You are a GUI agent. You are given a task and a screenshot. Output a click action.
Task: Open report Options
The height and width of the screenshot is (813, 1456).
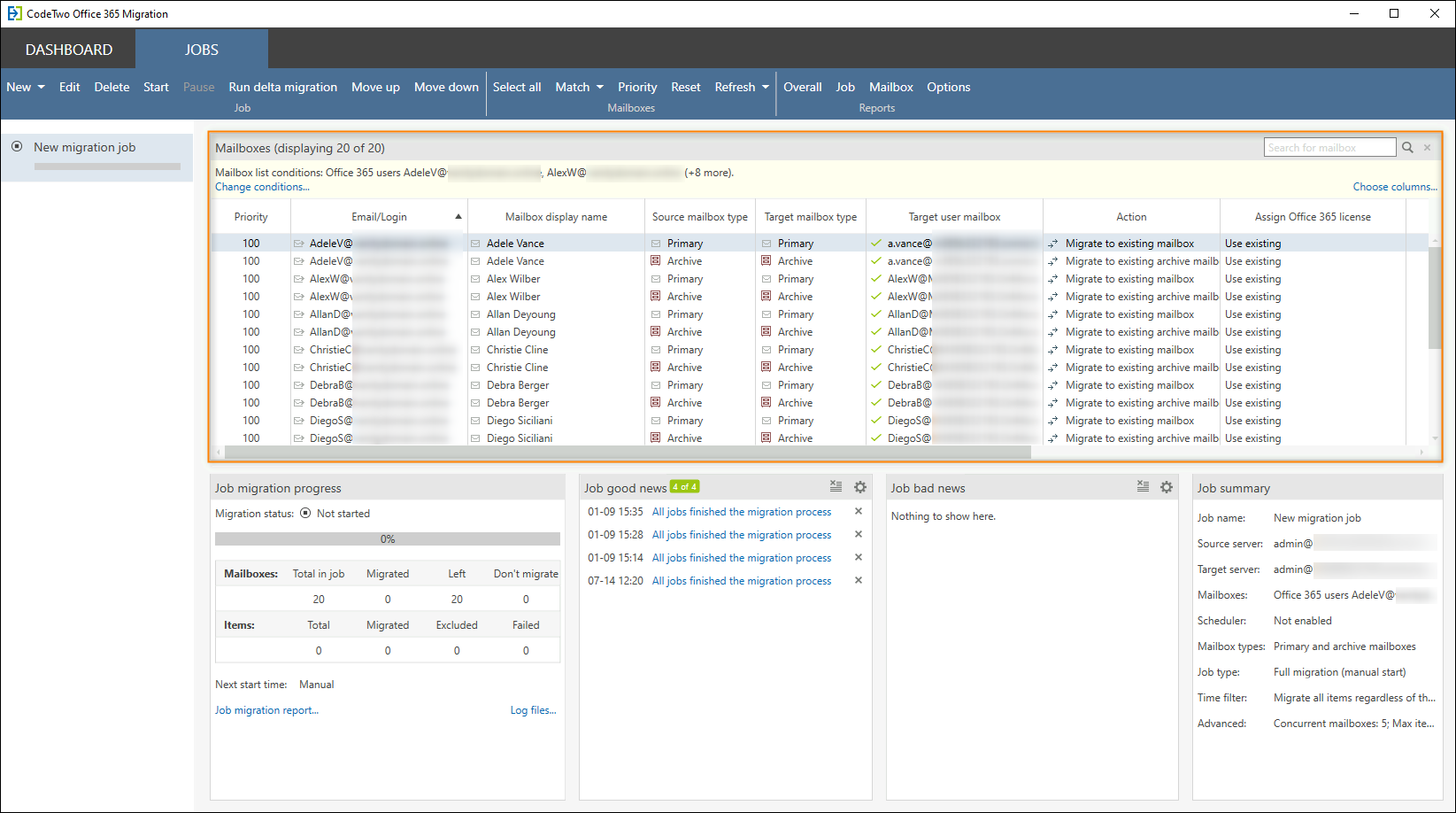click(949, 87)
